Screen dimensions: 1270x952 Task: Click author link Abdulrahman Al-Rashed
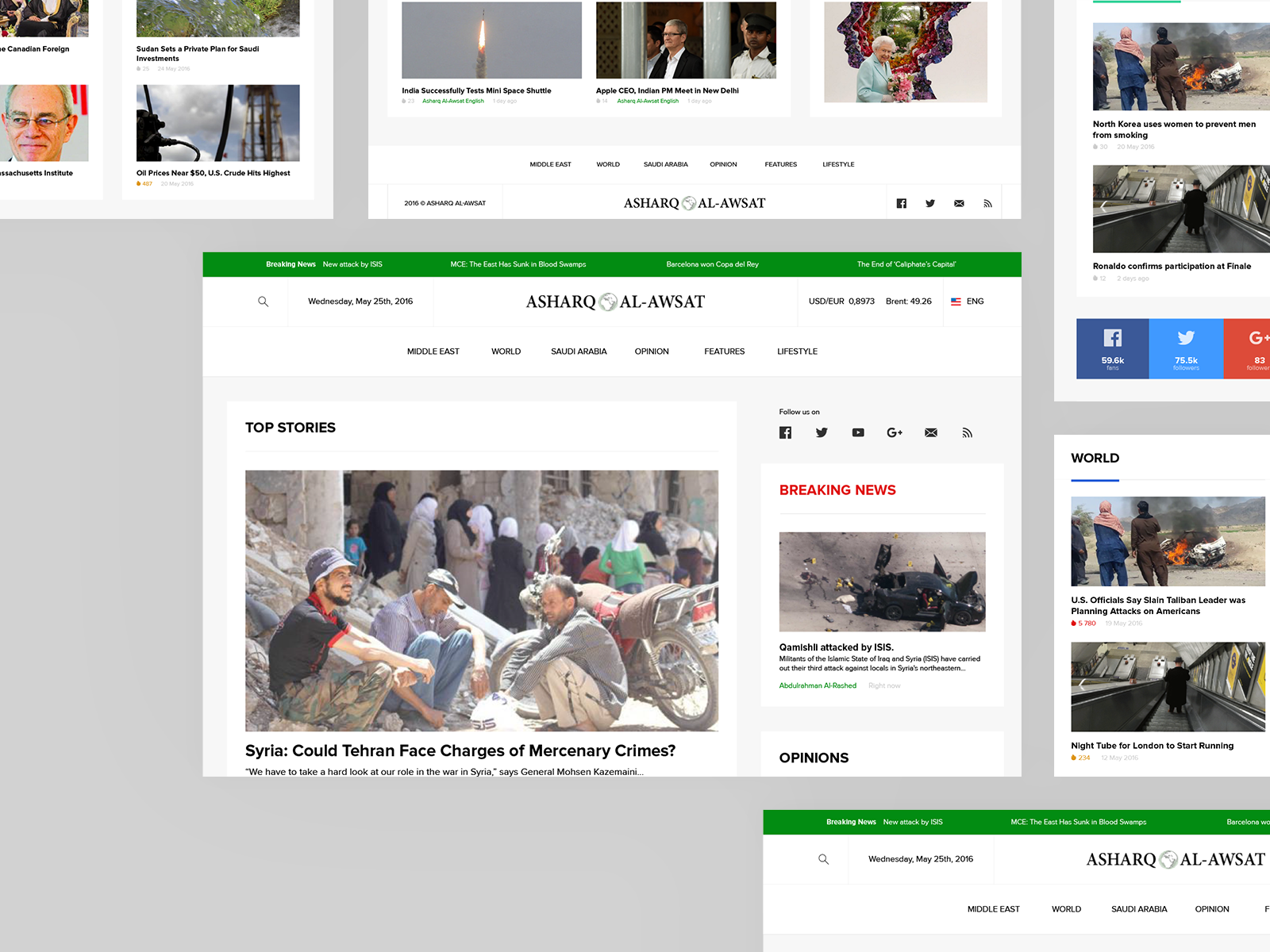(818, 685)
